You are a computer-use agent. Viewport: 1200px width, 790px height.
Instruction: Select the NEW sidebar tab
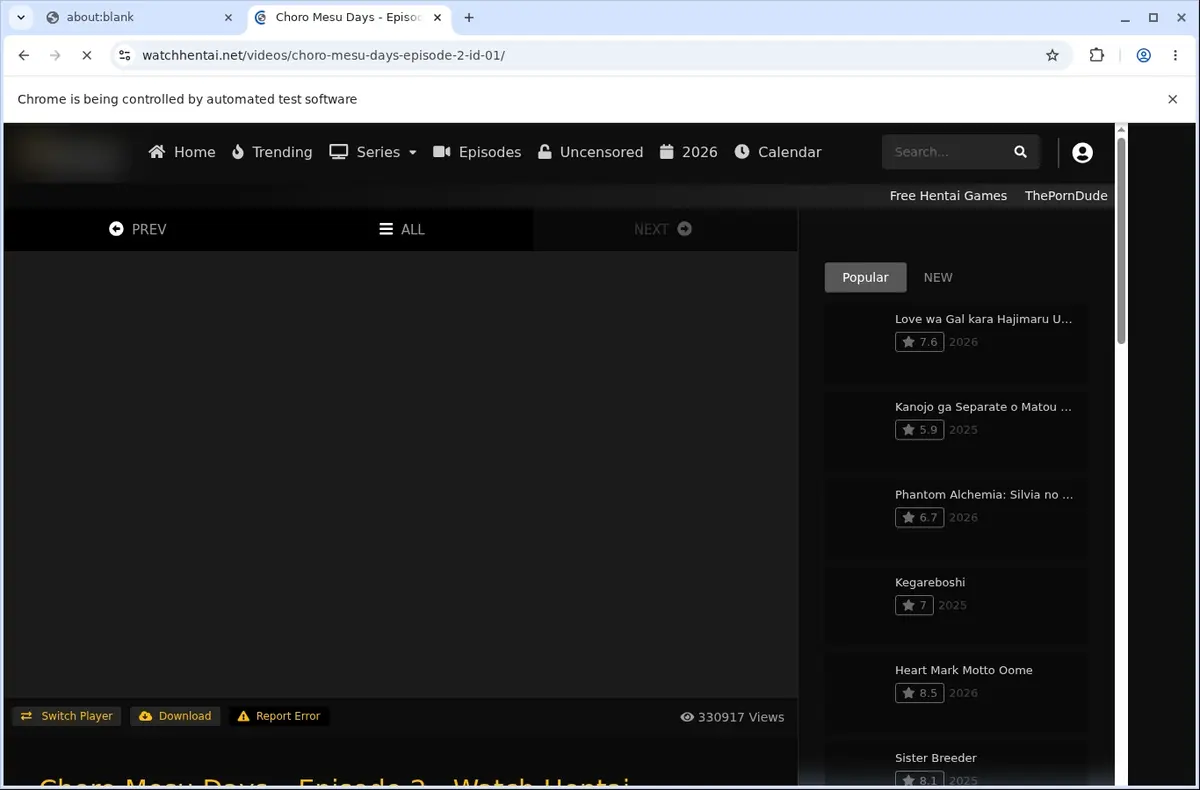pos(938,277)
